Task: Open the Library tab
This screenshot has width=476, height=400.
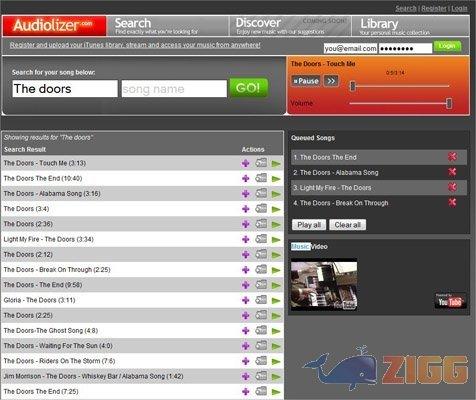Action: click(x=411, y=26)
